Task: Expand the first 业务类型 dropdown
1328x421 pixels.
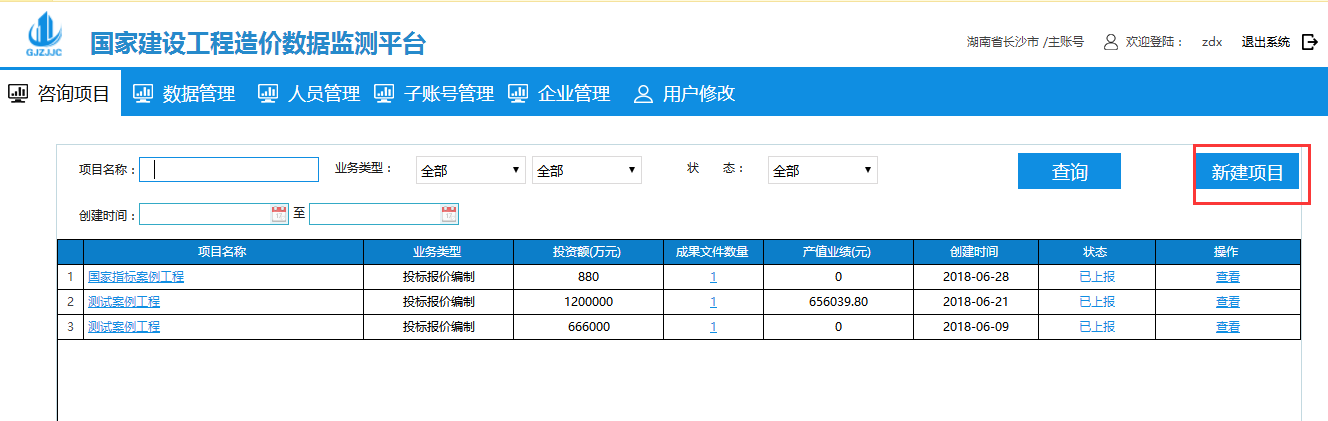Action: 470,171
